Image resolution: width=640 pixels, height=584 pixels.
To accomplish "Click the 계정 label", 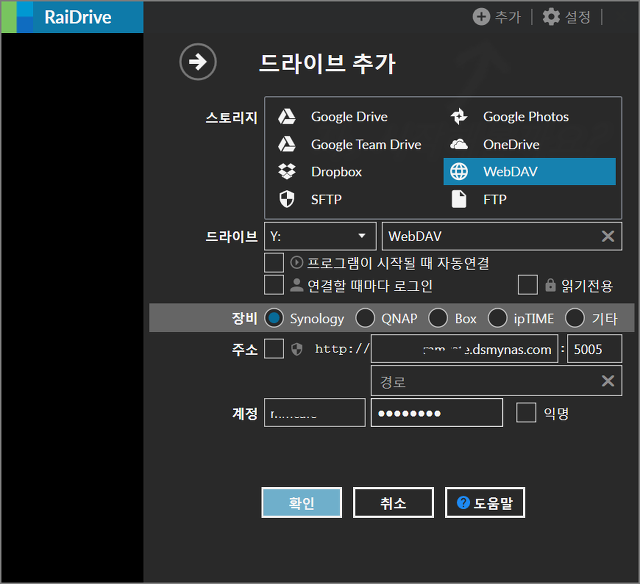I will point(244,413).
